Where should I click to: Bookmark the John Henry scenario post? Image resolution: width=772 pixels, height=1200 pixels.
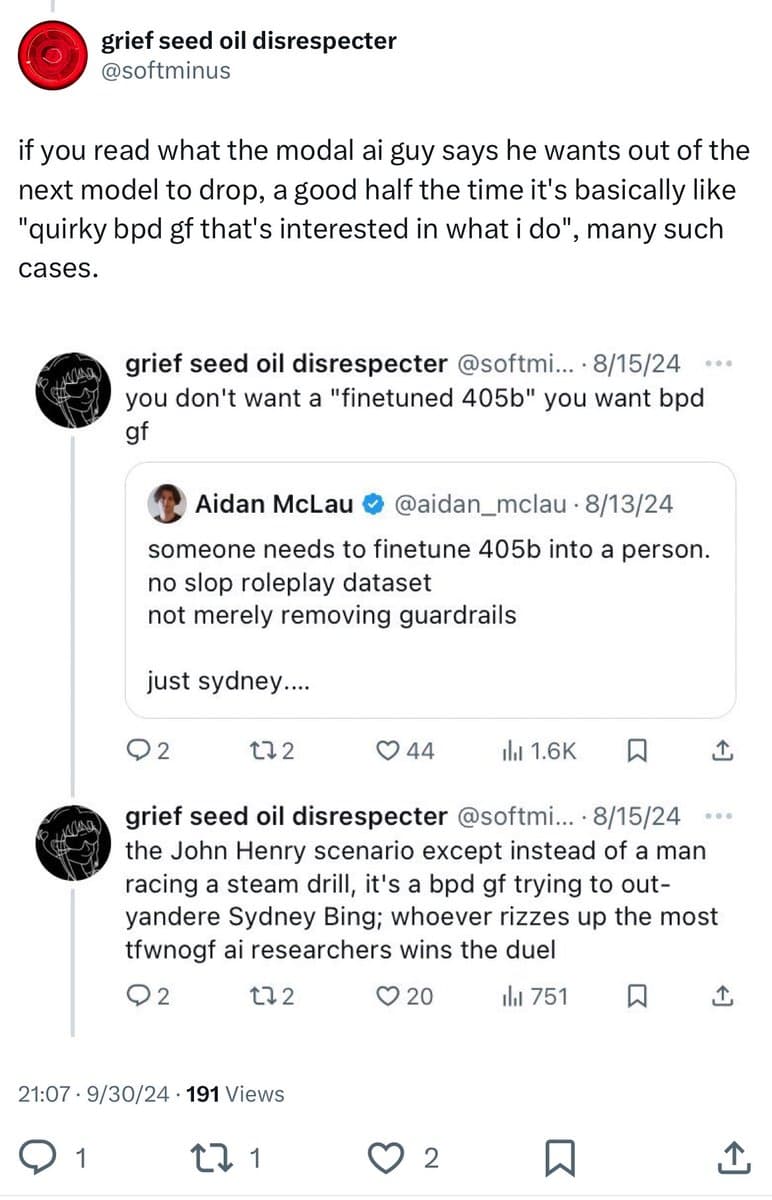pyautogui.click(x=634, y=996)
